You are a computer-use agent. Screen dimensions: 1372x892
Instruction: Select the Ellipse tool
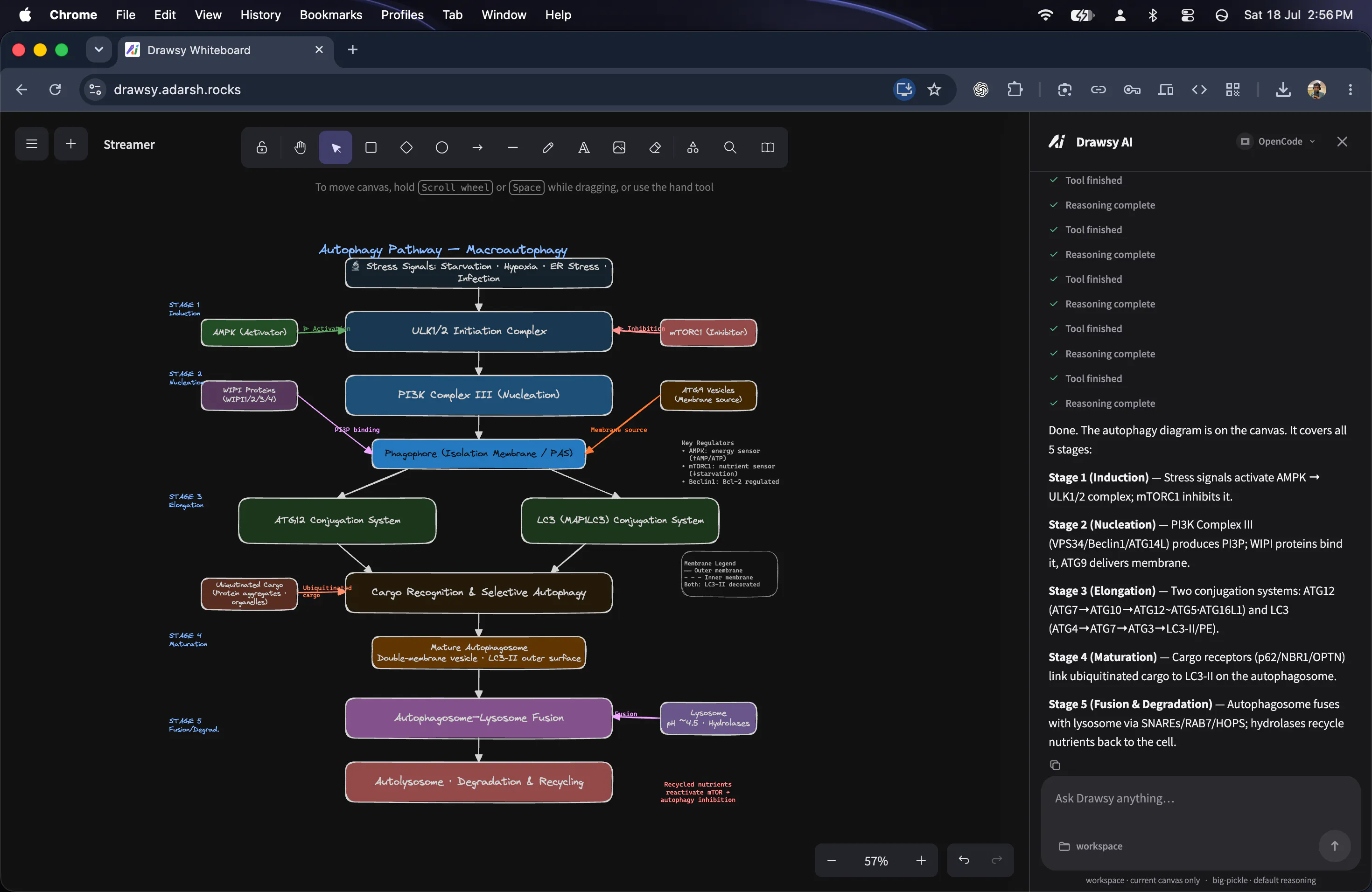pyautogui.click(x=441, y=147)
